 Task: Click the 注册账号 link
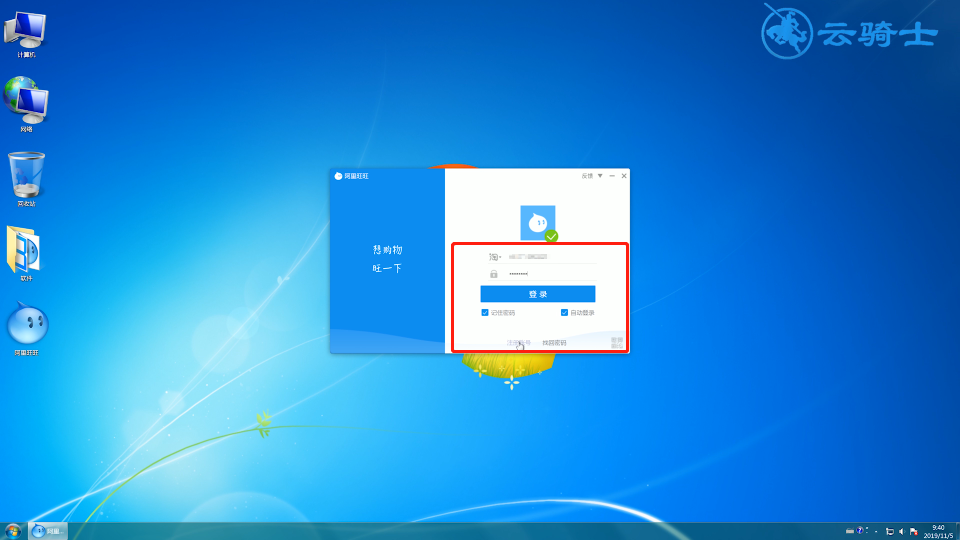click(519, 343)
